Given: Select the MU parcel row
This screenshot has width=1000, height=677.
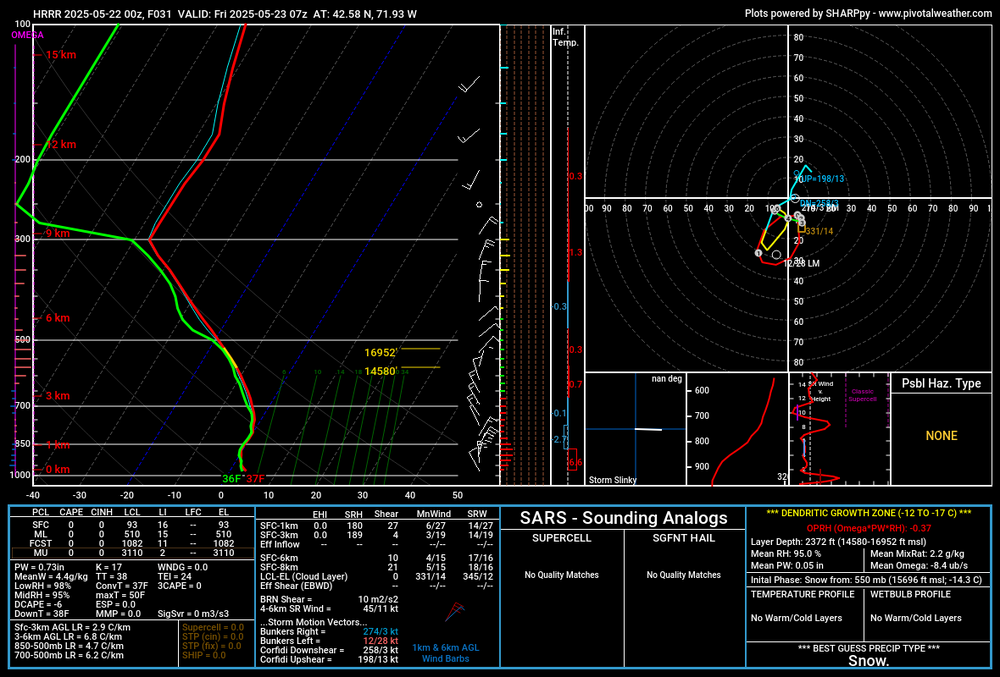Looking at the screenshot, I should [132, 553].
